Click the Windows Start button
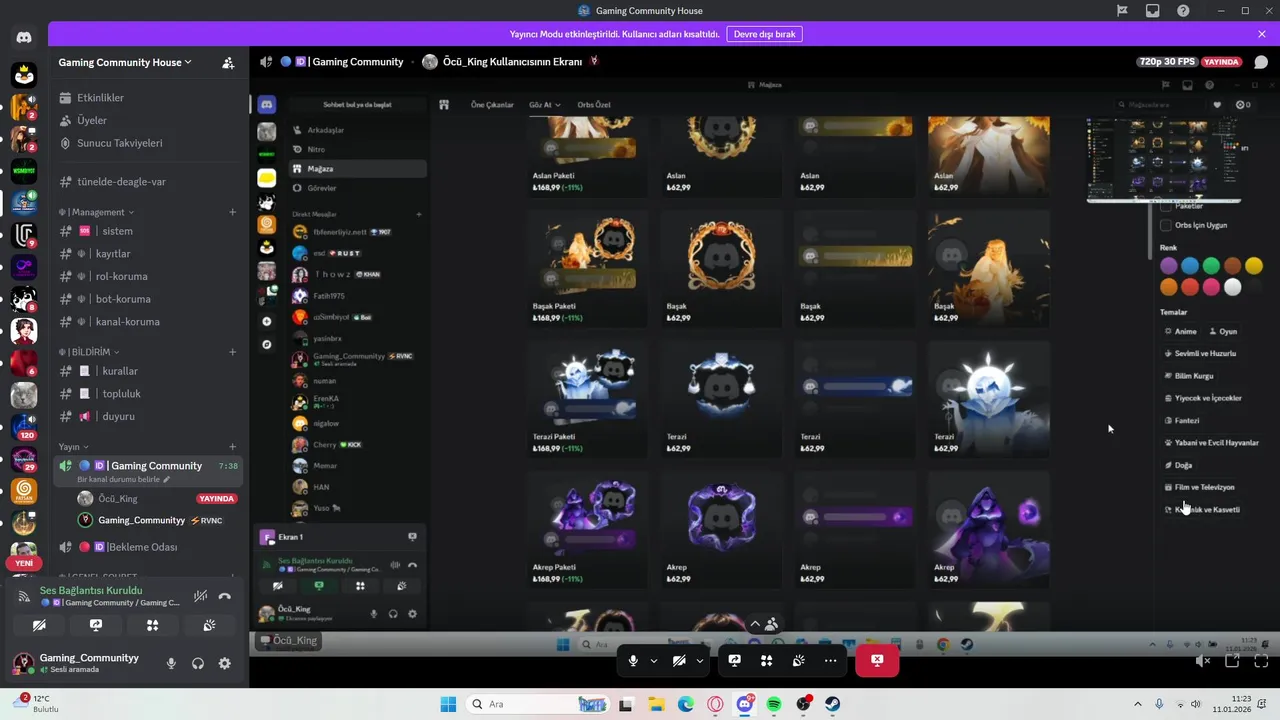This screenshot has height=720, width=1280. pyautogui.click(x=448, y=704)
